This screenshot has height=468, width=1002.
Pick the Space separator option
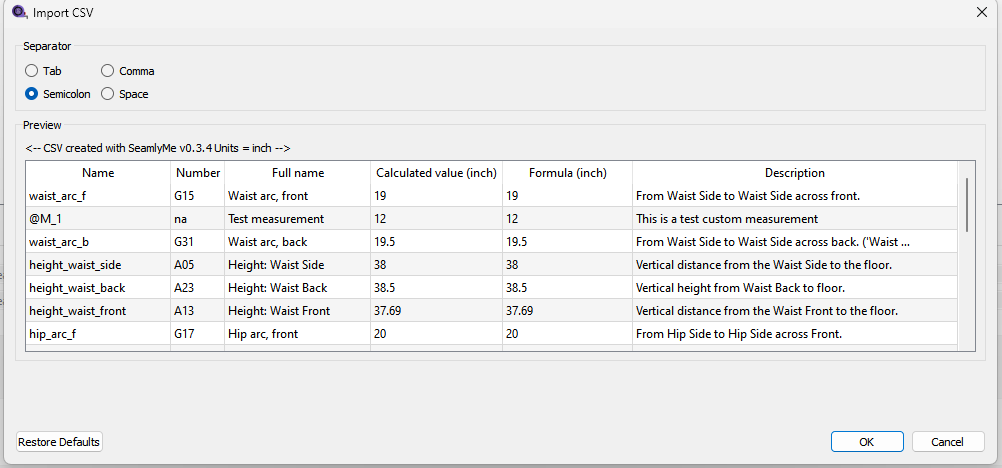click(x=108, y=94)
